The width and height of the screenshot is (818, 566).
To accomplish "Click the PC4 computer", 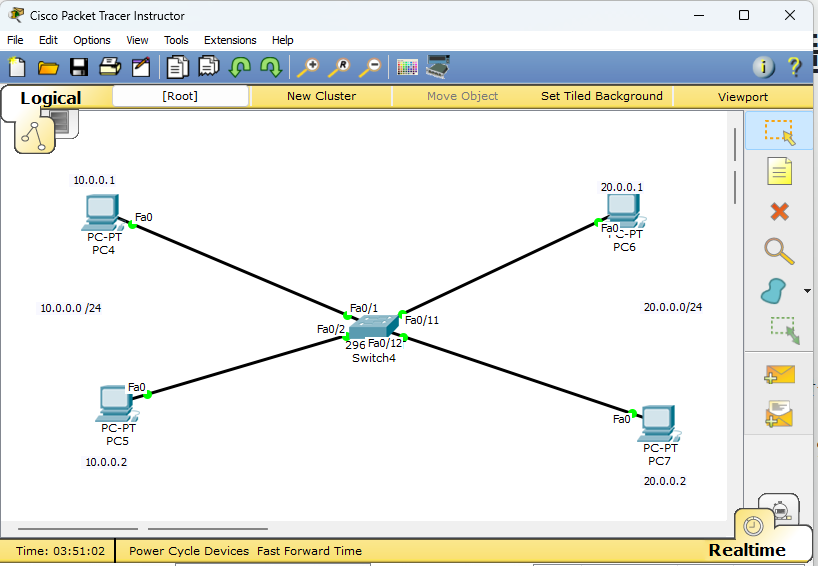I will [x=102, y=212].
